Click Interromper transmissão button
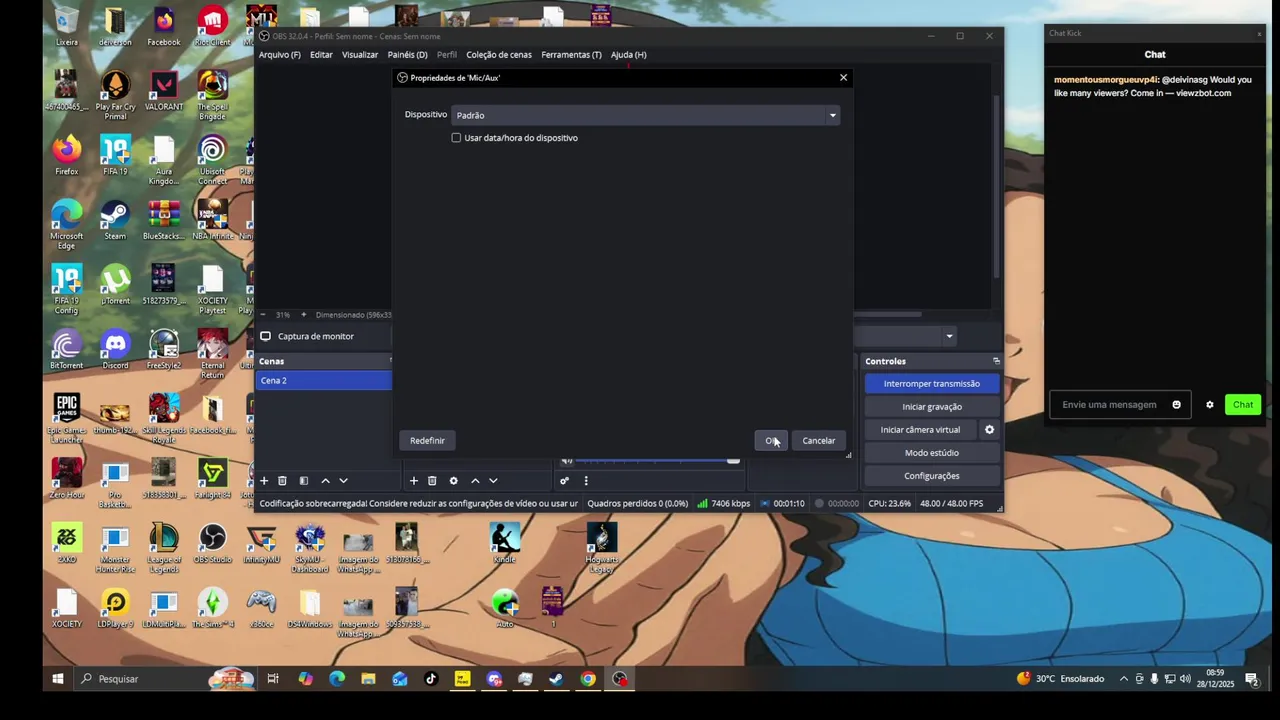This screenshot has height=720, width=1280. click(931, 384)
